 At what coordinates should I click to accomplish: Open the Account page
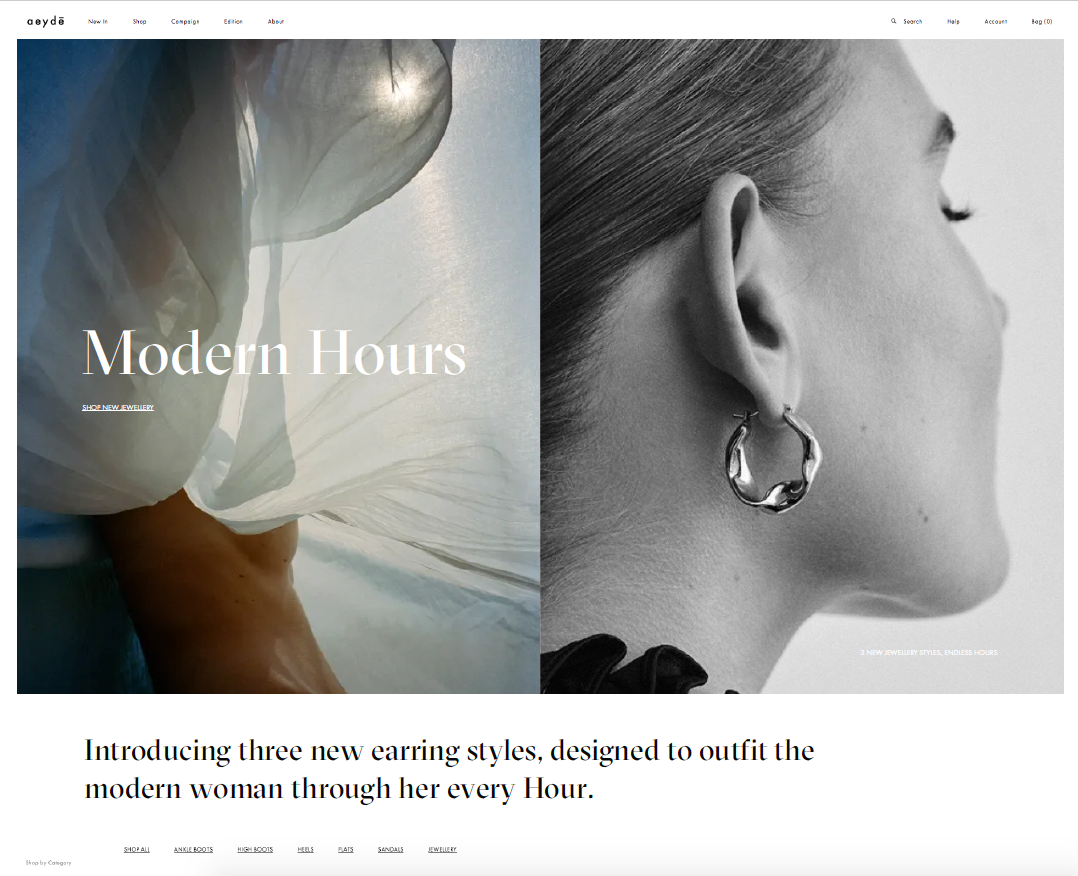coord(996,21)
